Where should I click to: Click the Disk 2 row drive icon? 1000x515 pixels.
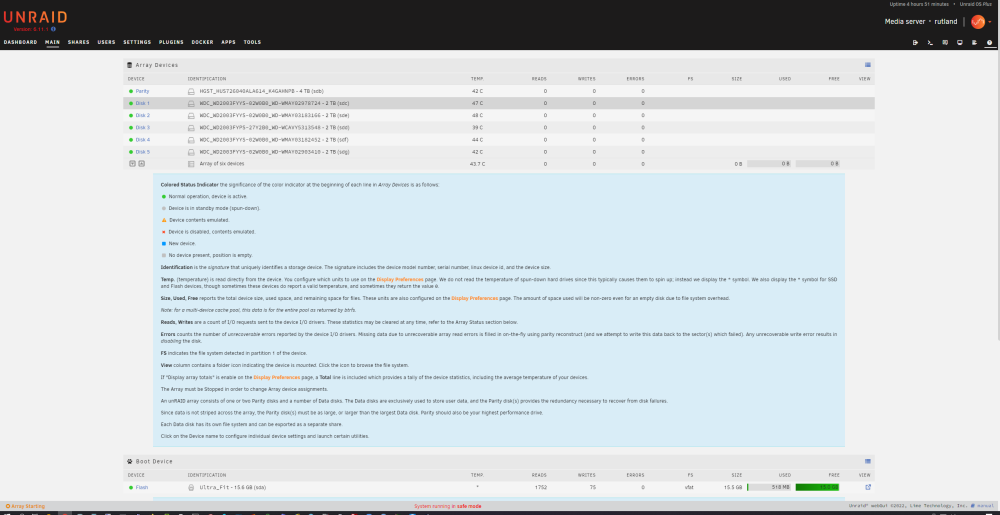(x=191, y=115)
